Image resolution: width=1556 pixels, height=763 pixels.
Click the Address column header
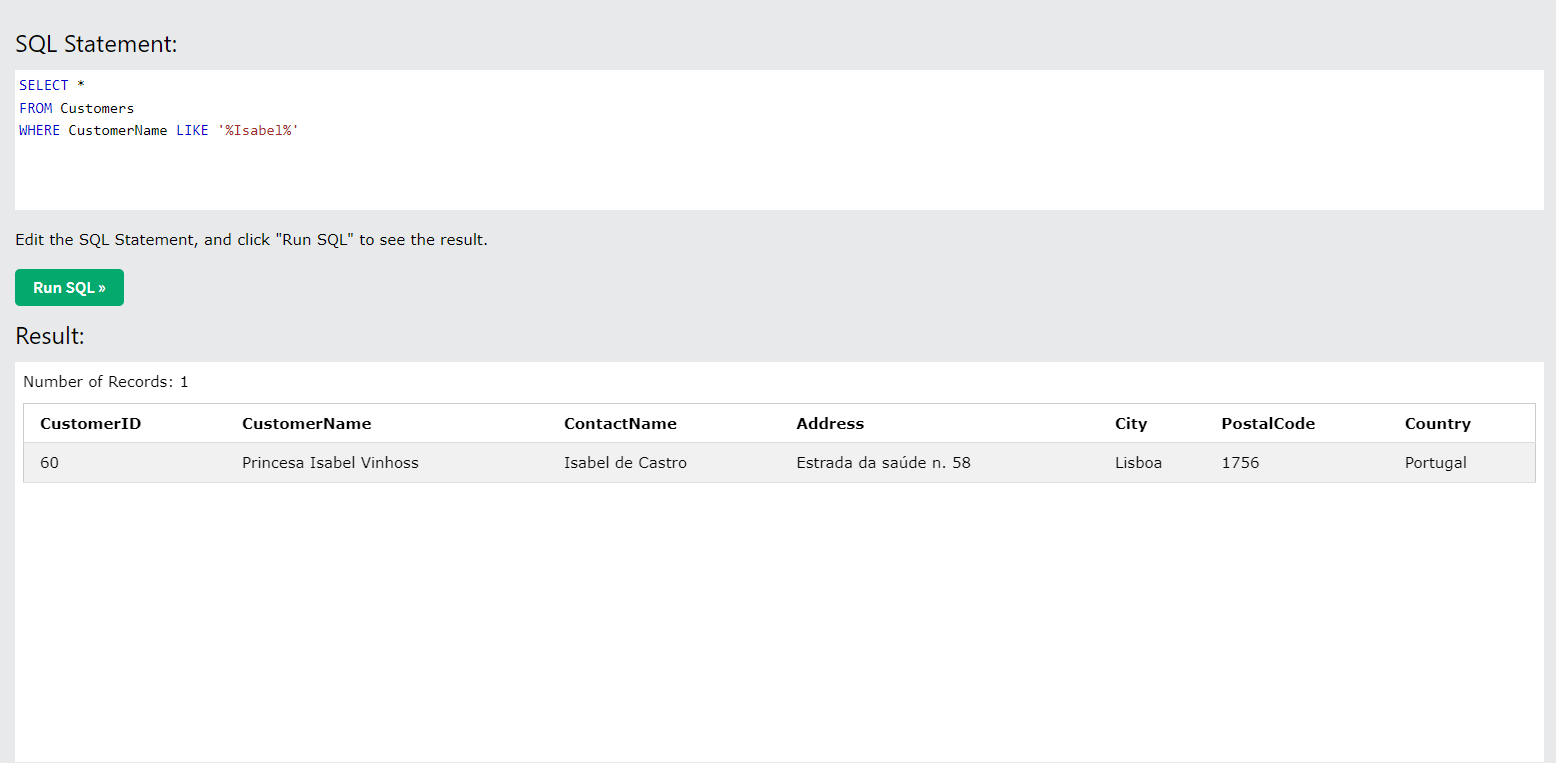pos(830,423)
